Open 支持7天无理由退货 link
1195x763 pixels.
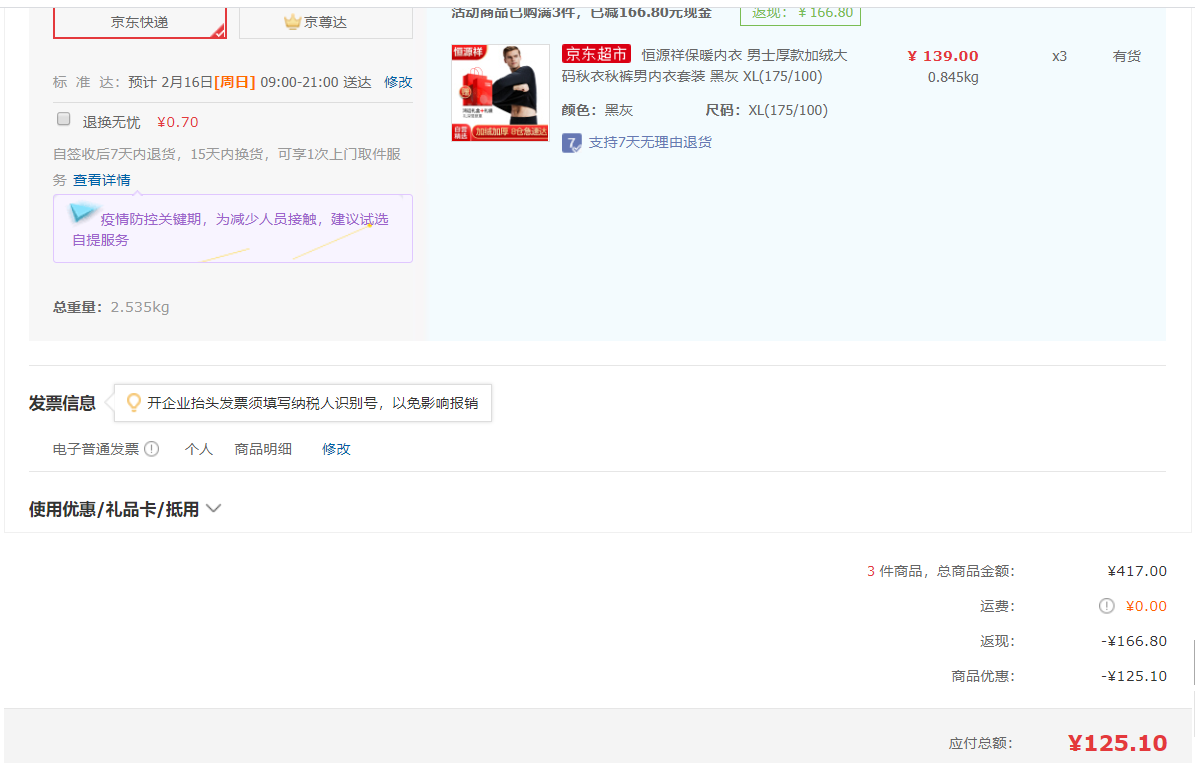click(x=650, y=143)
